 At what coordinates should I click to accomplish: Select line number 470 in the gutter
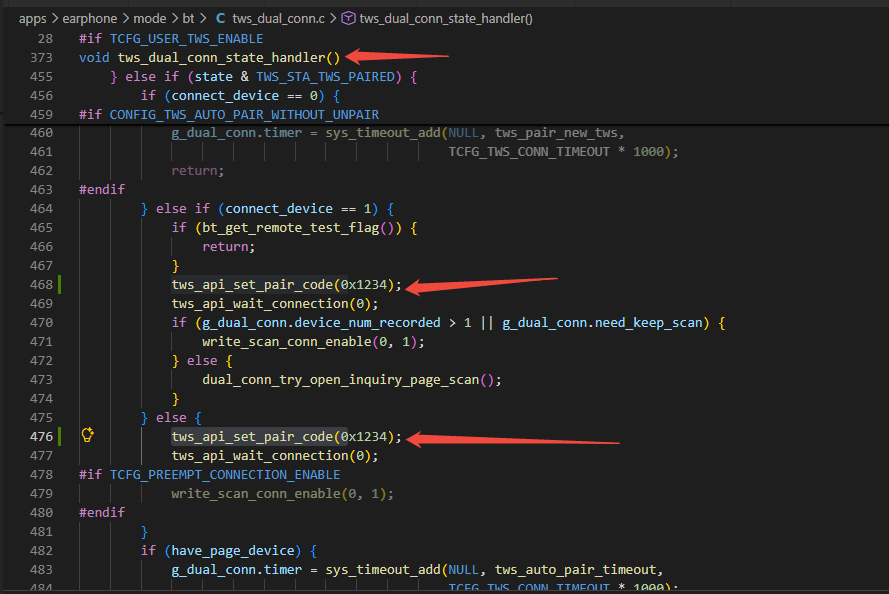(x=41, y=323)
